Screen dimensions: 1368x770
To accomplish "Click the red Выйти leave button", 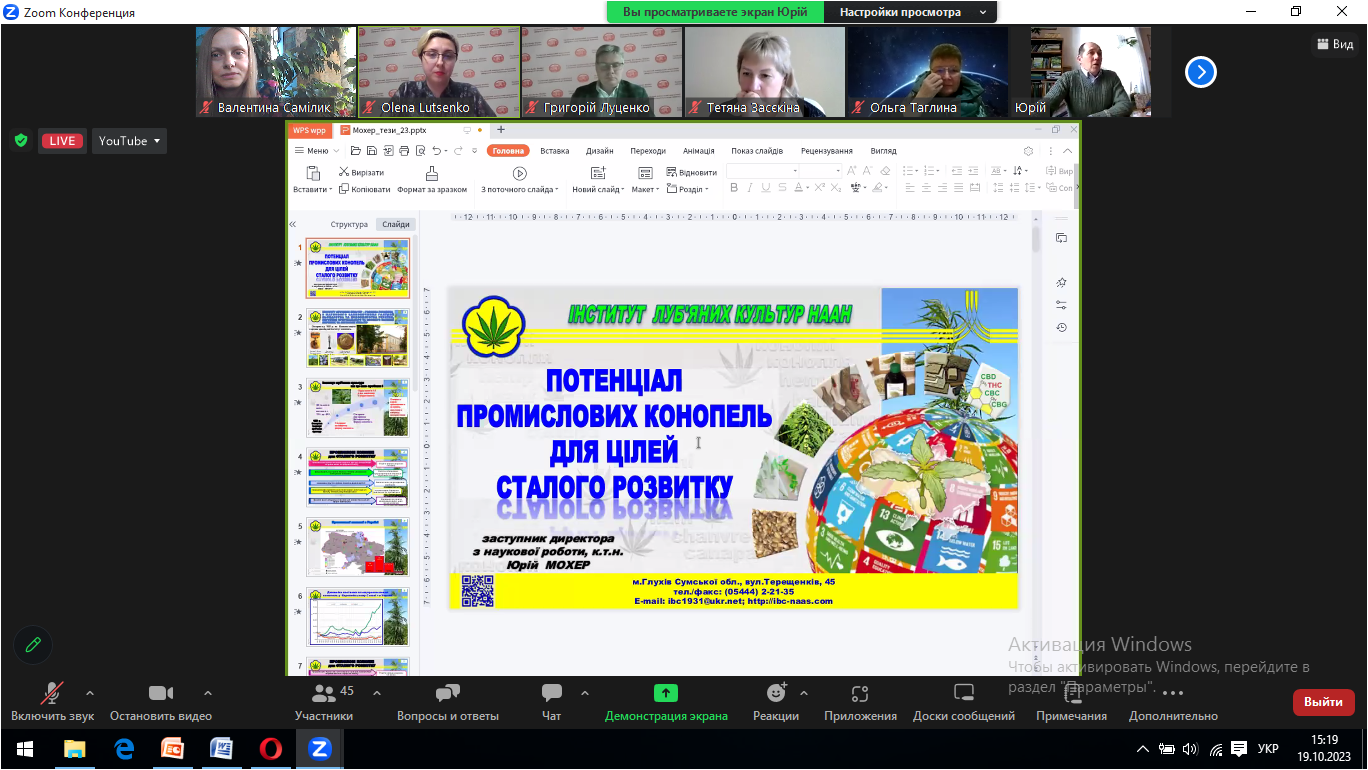I will coord(1324,702).
